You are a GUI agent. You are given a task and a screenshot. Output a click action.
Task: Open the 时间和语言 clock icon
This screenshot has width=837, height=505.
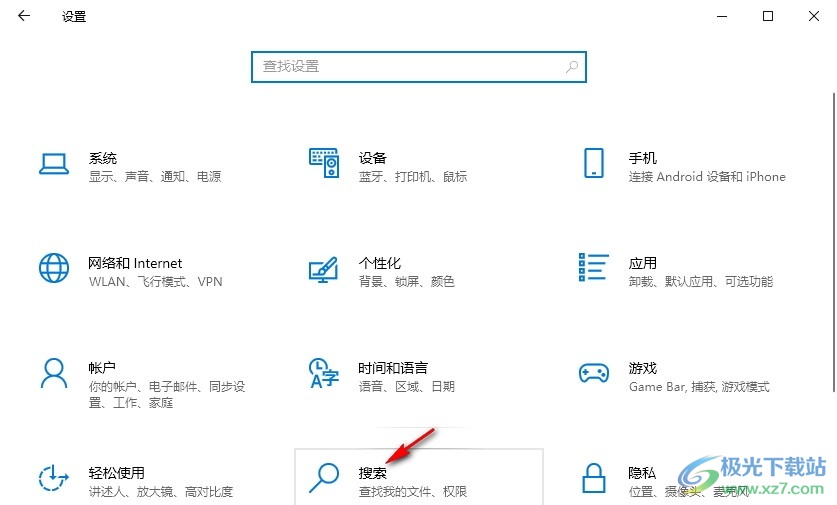pos(324,373)
